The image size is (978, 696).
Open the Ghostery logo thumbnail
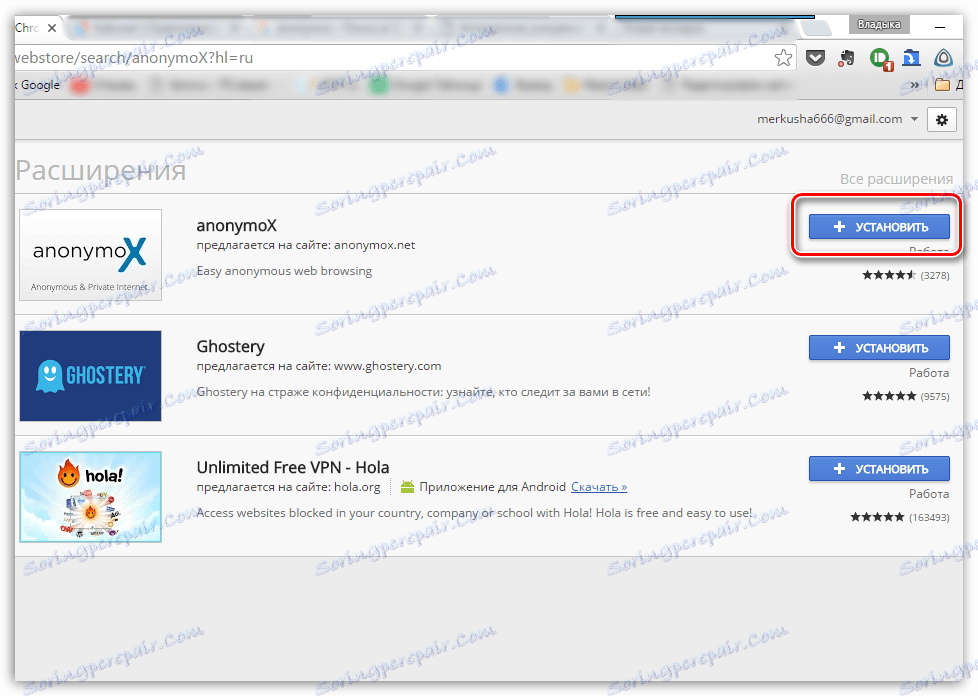90,376
